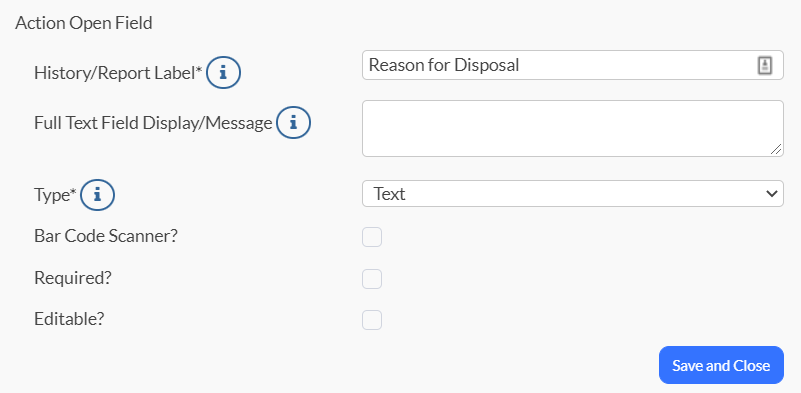
Task: Focus the Reason for Disposal text field
Action: 573,65
